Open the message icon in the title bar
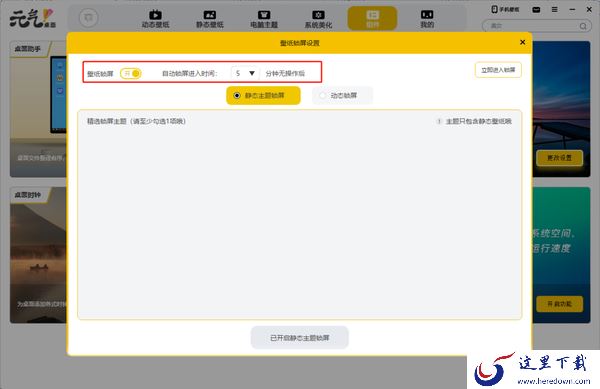The height and width of the screenshot is (389, 600). 536,10
